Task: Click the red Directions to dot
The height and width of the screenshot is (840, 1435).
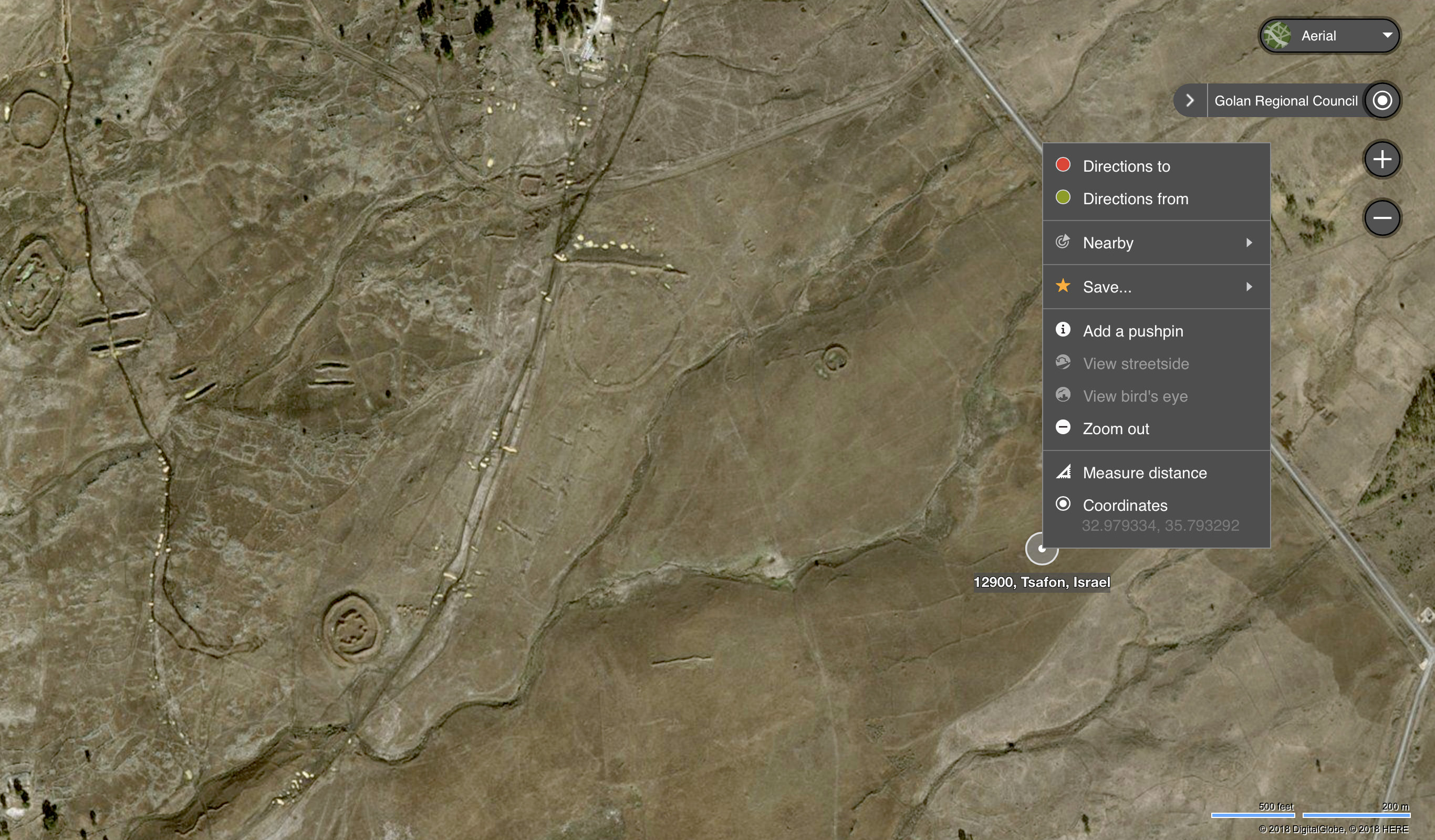Action: [1063, 165]
